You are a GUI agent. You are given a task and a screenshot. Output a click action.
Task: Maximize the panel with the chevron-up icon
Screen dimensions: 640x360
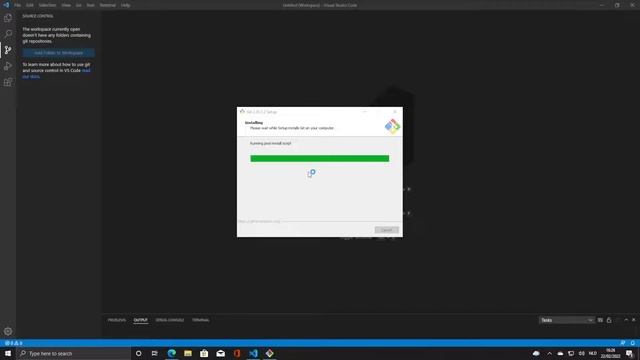click(x=626, y=320)
